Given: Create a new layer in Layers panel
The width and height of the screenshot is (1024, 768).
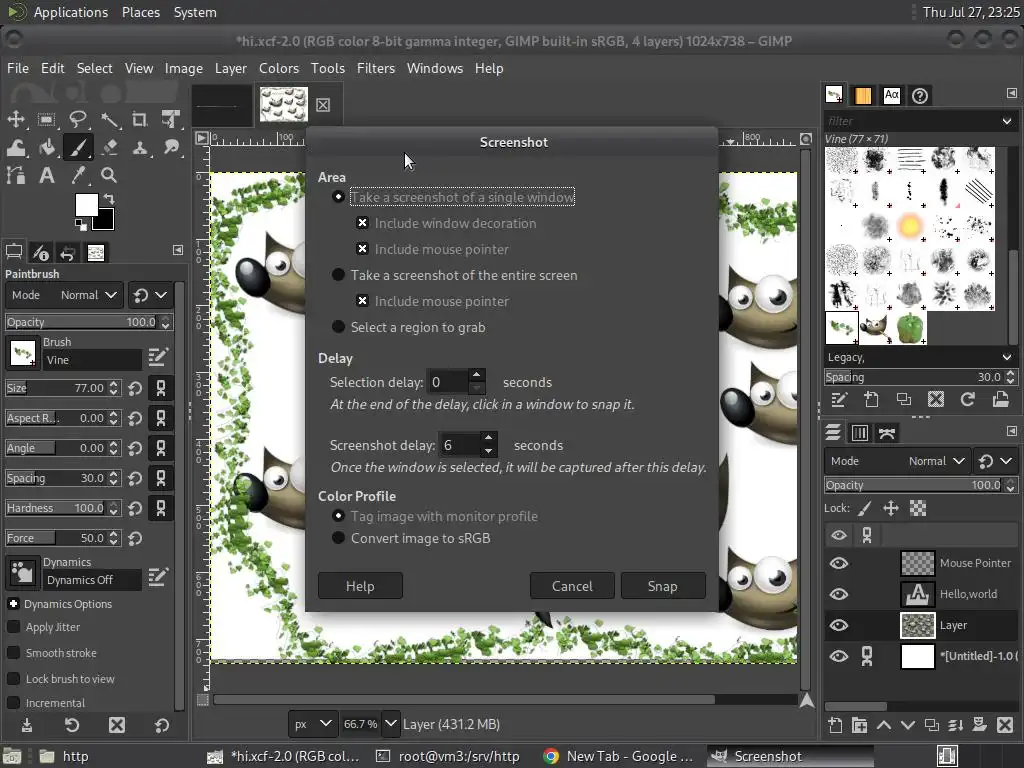Looking at the screenshot, I should click(x=835, y=725).
